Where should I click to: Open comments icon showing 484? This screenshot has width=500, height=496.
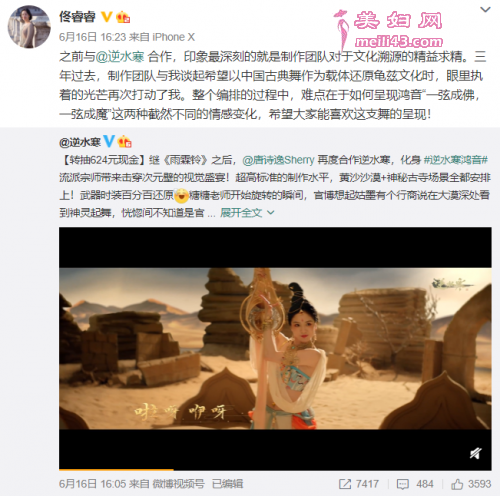point(403,484)
